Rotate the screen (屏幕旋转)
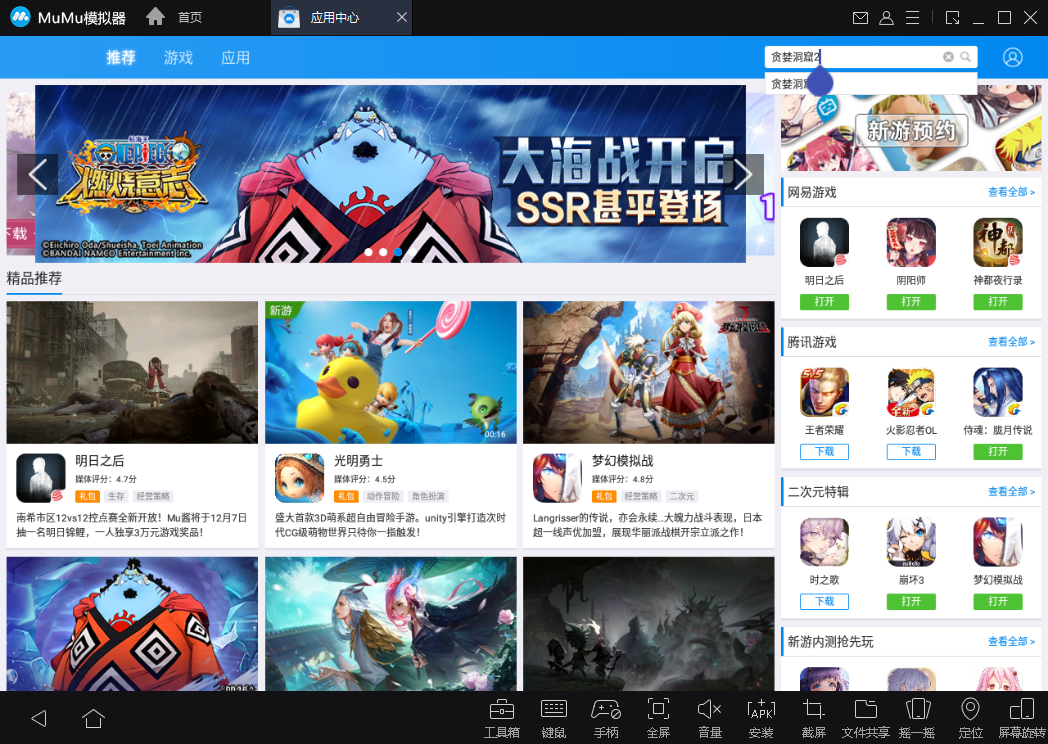Viewport: 1048px width, 744px height. [x=1022, y=718]
